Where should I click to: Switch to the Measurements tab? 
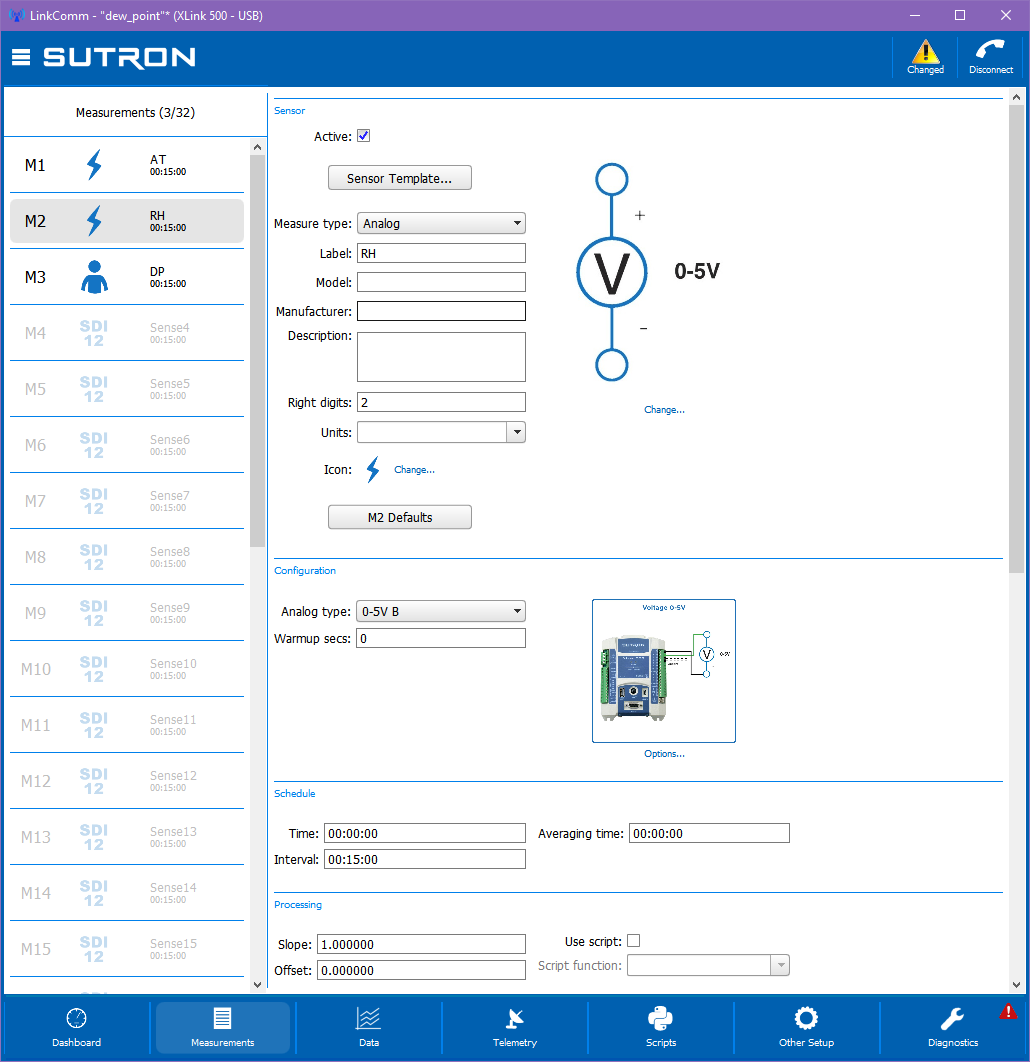coord(223,1028)
